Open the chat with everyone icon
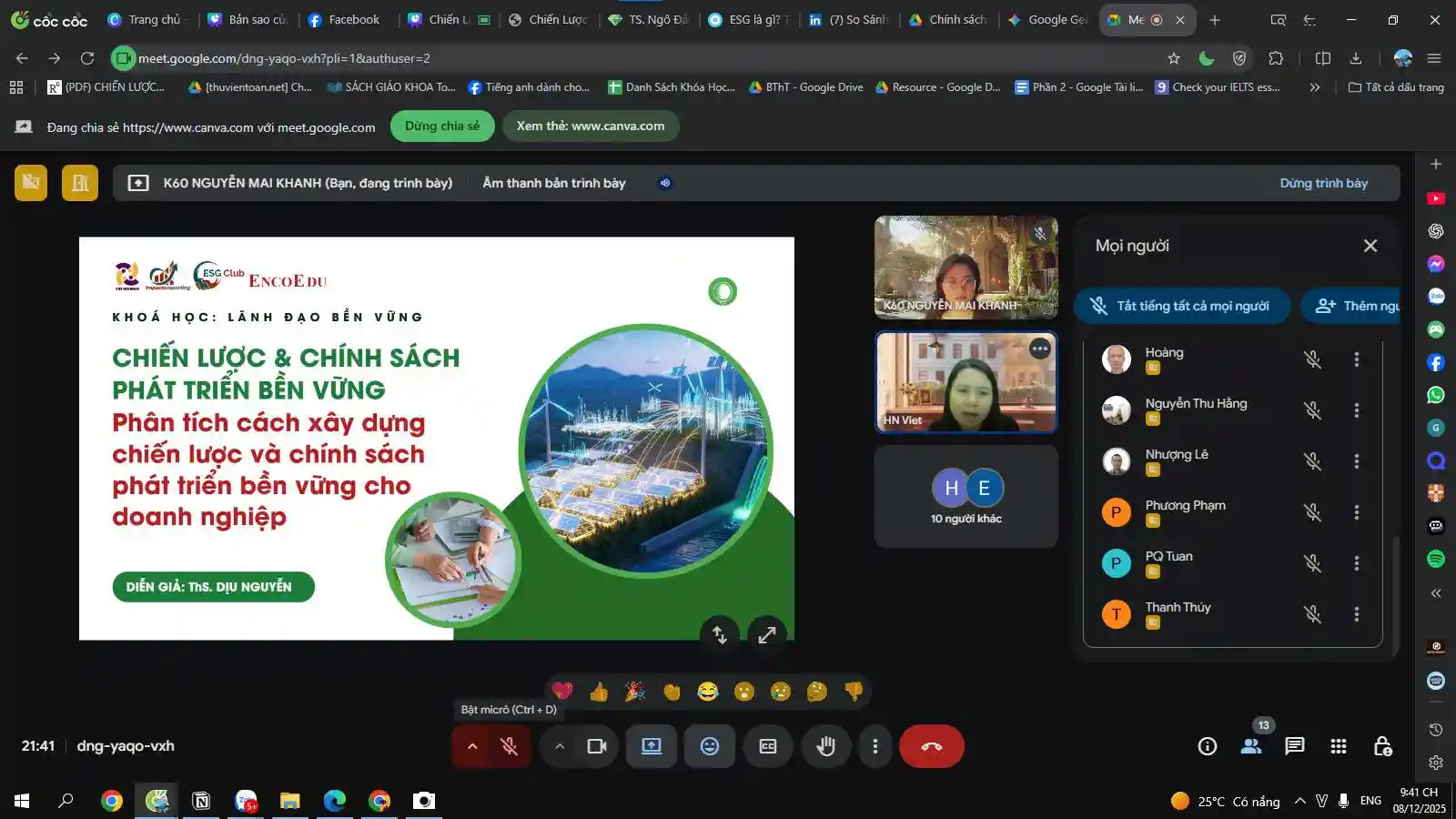 [1294, 746]
